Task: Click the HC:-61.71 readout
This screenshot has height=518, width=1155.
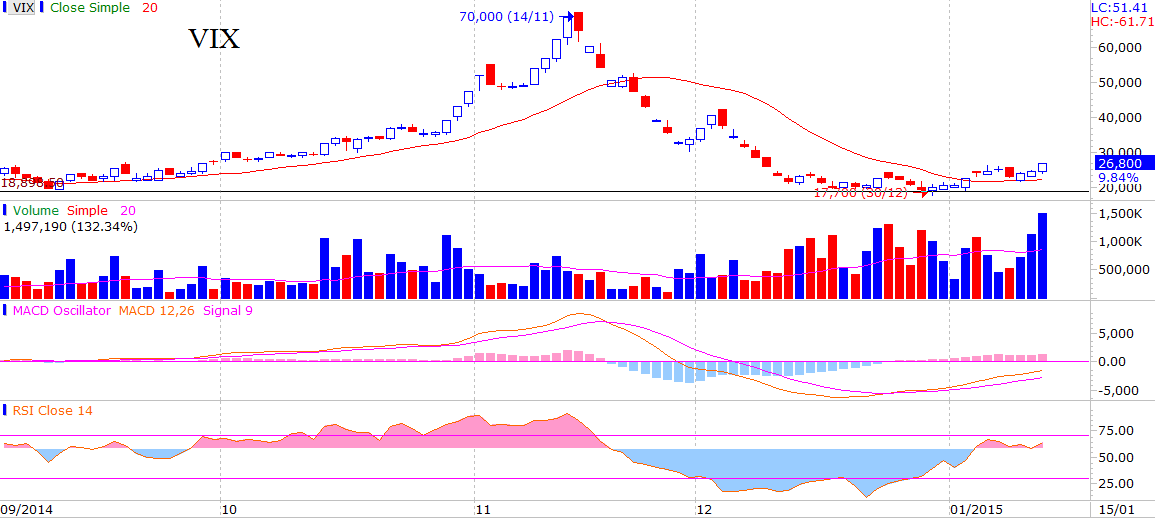Action: 1122,21
